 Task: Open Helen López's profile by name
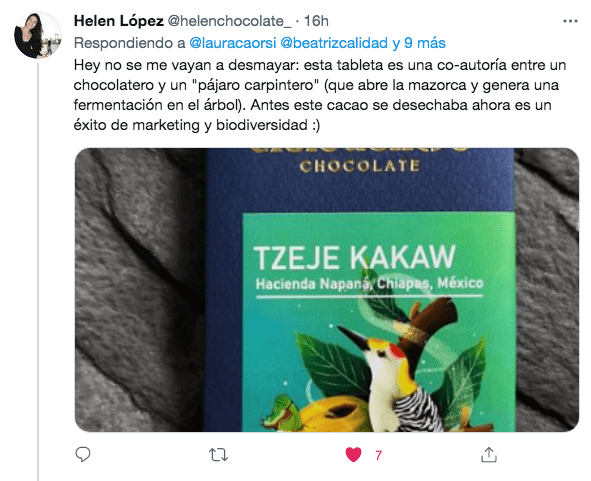click(119, 21)
